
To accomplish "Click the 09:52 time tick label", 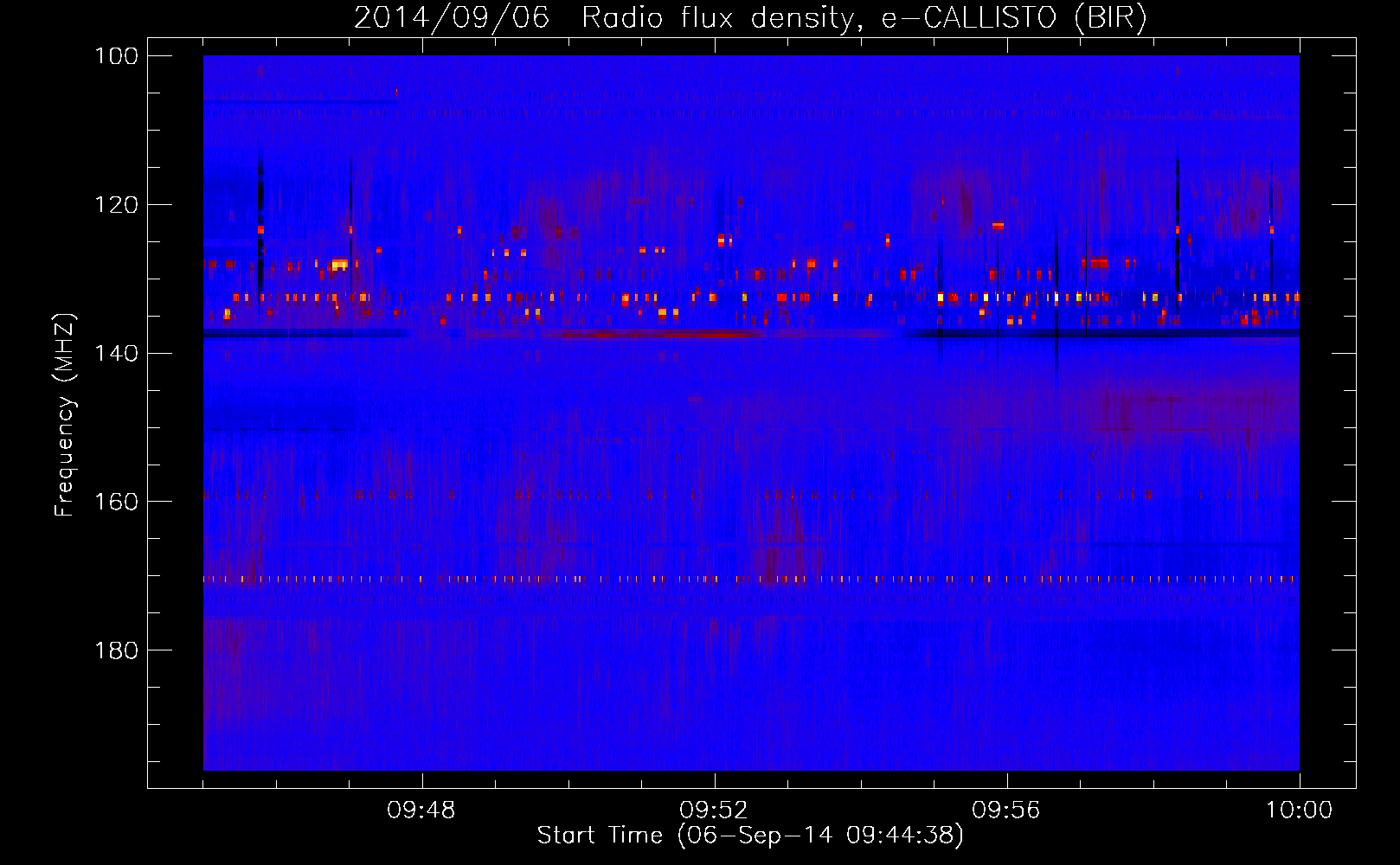I will pyautogui.click(x=714, y=811).
